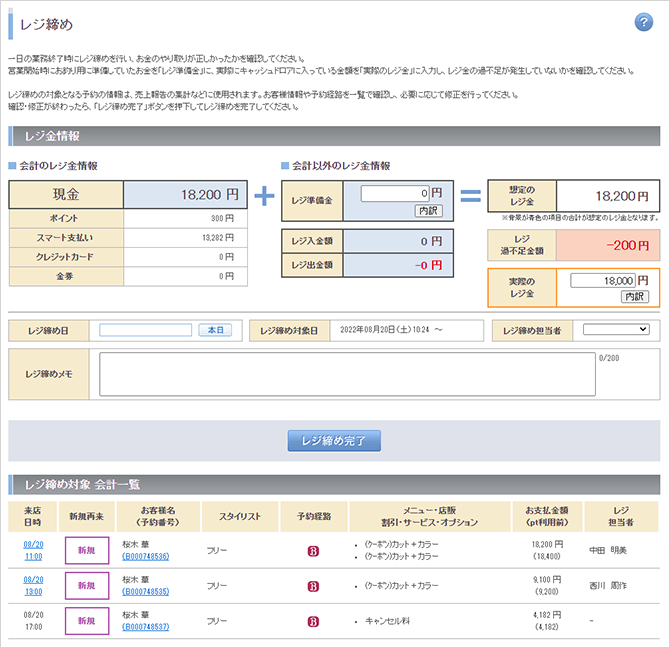
Task: Open the レジ締め担当者 dropdown
Action: (x=616, y=329)
